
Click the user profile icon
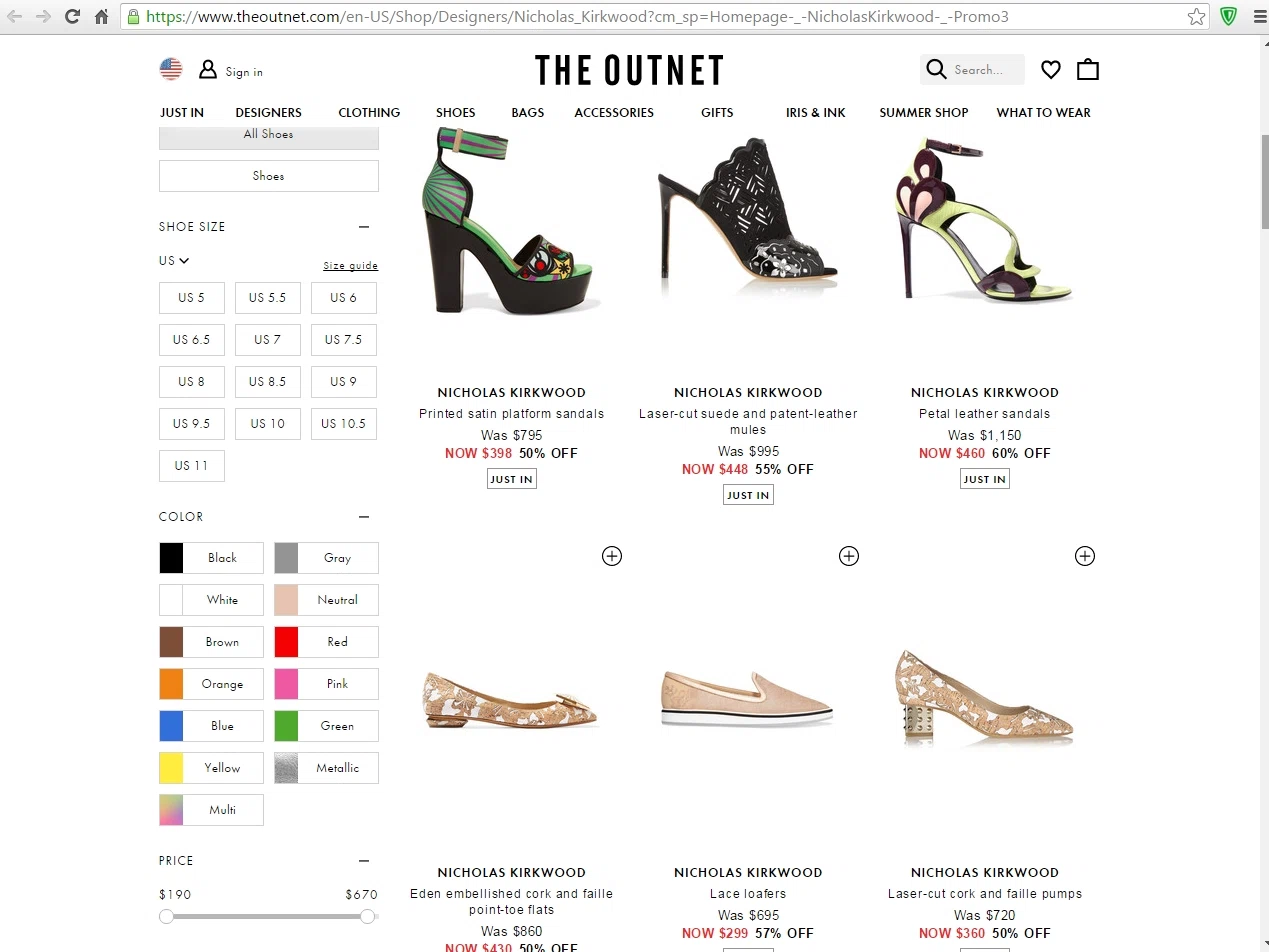(208, 69)
